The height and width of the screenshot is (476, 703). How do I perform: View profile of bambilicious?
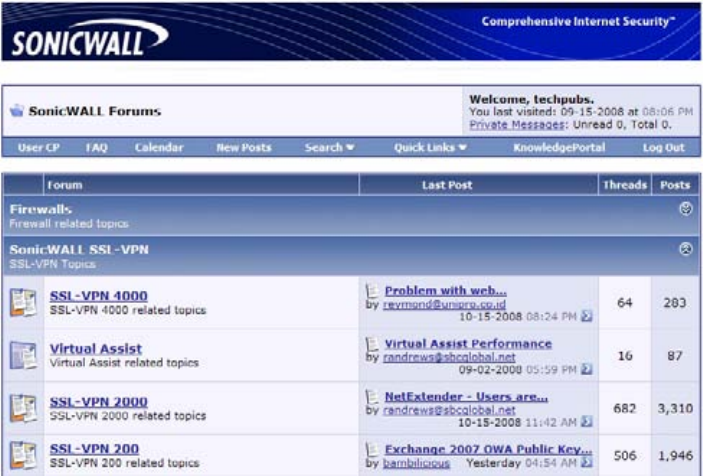point(417,463)
